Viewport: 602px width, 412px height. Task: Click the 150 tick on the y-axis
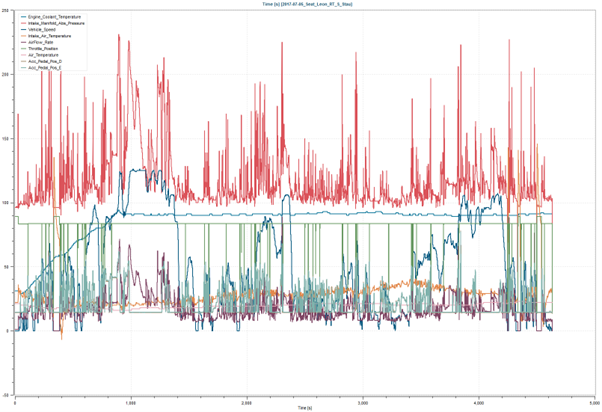8,139
